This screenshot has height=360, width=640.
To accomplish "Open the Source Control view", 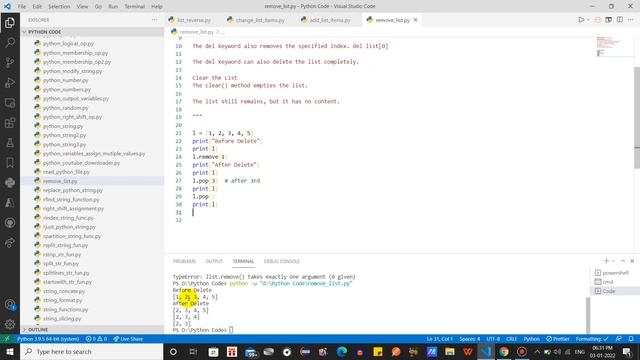I will (x=10, y=62).
